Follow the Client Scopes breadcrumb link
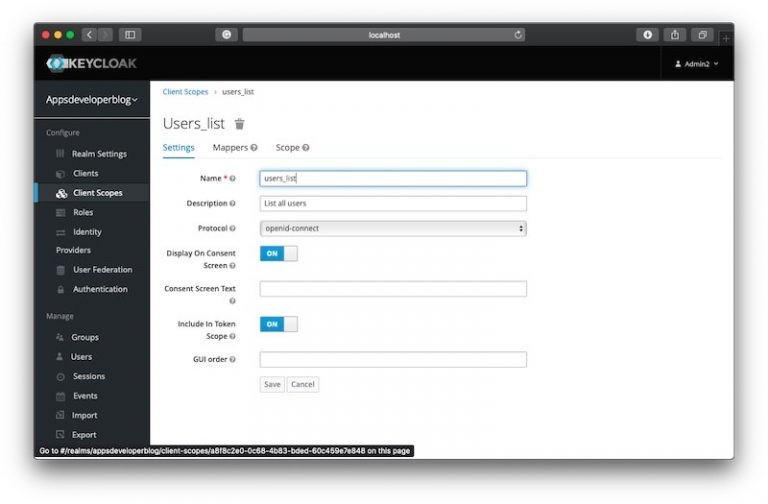768x504 pixels. point(185,92)
